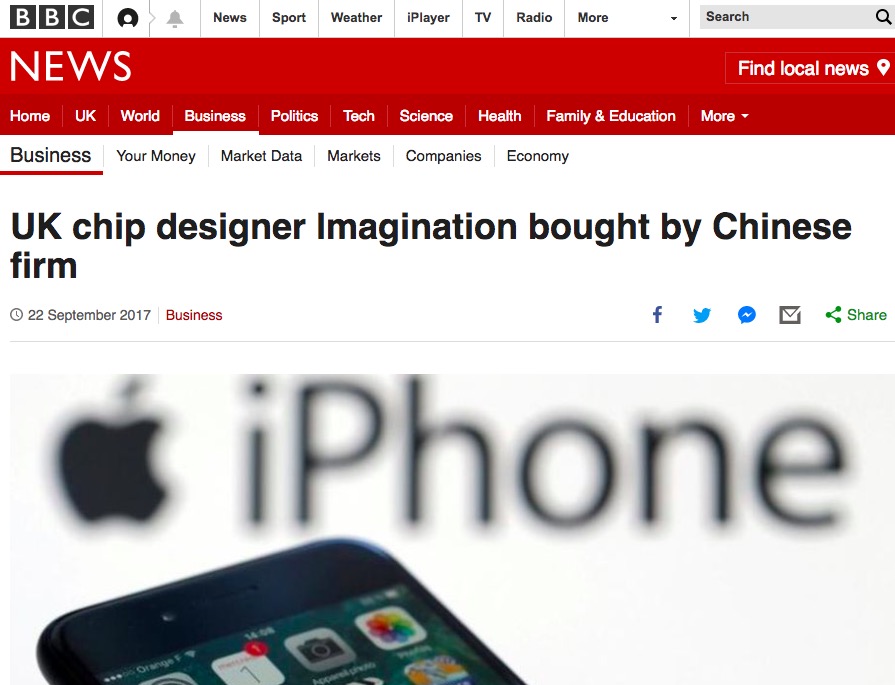Screen dimensions: 895x685
Task: Open the BBC account profile icon
Action: (127, 18)
